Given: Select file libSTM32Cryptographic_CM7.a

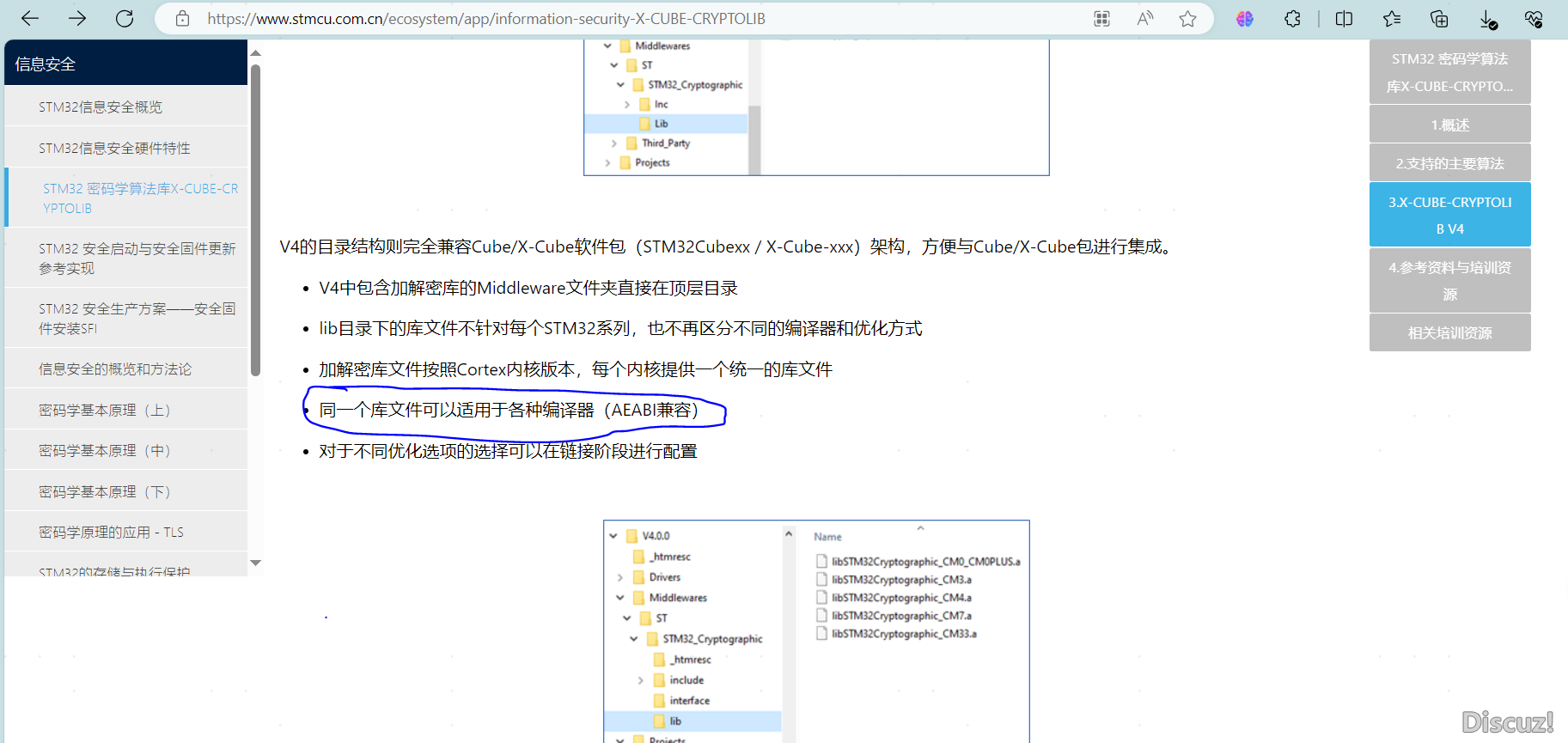Looking at the screenshot, I should coord(894,616).
